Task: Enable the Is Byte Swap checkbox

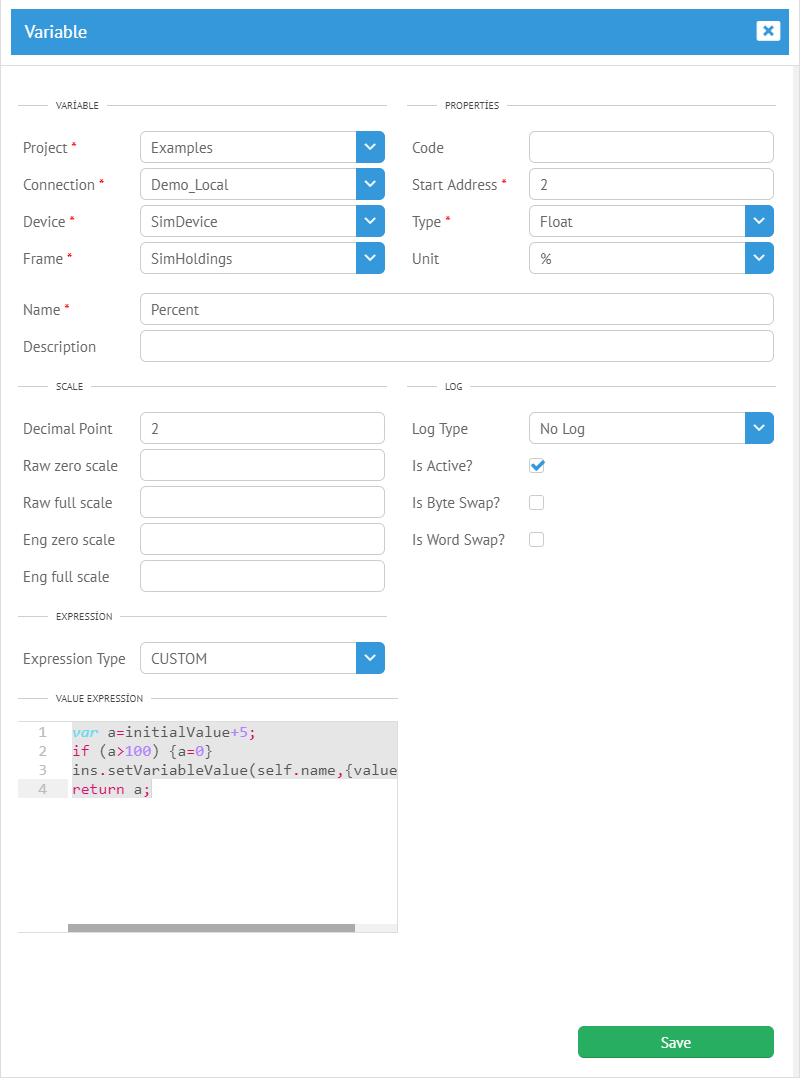Action: (x=537, y=503)
